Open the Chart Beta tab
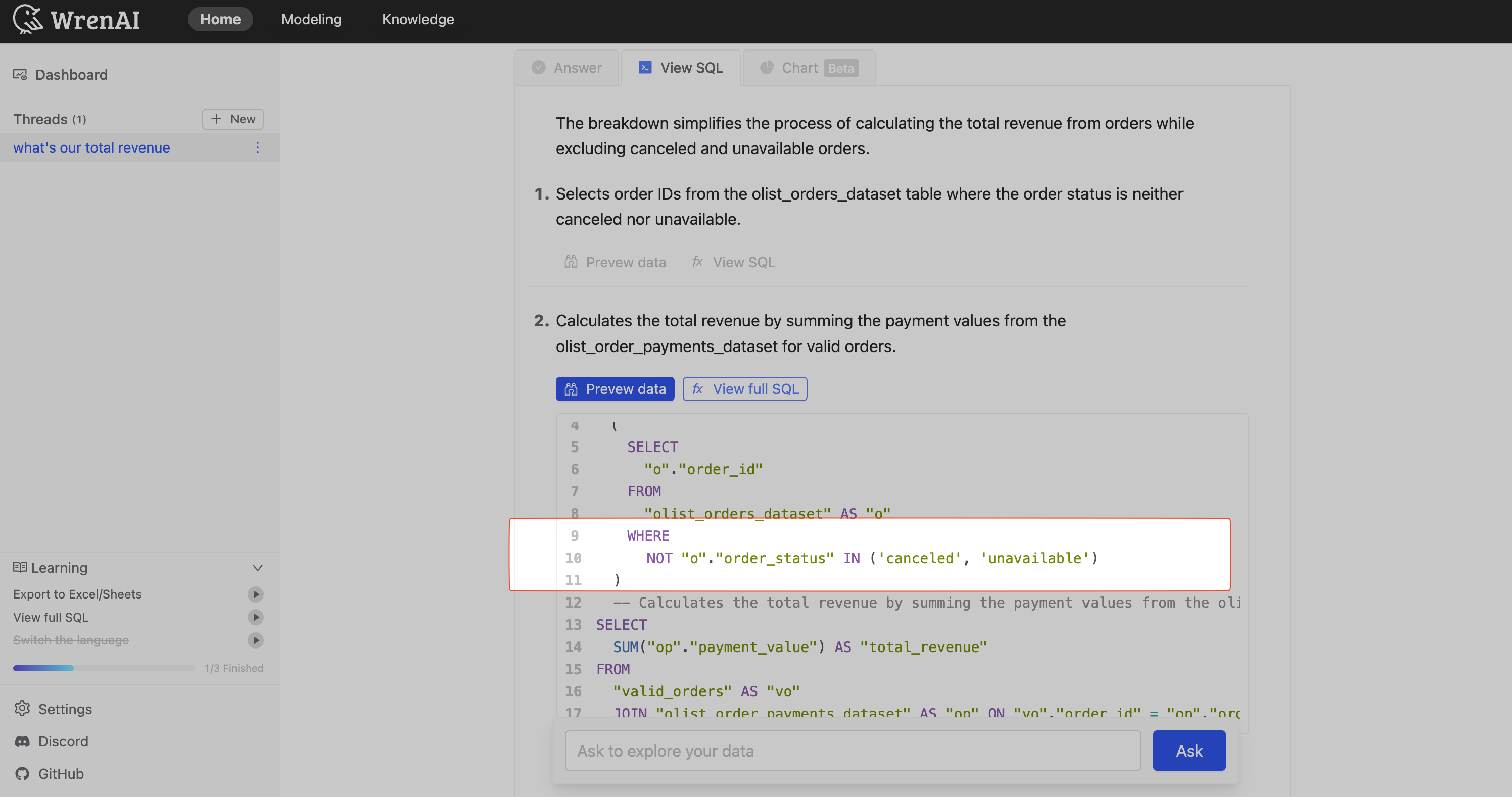The width and height of the screenshot is (1512, 797). coord(809,68)
